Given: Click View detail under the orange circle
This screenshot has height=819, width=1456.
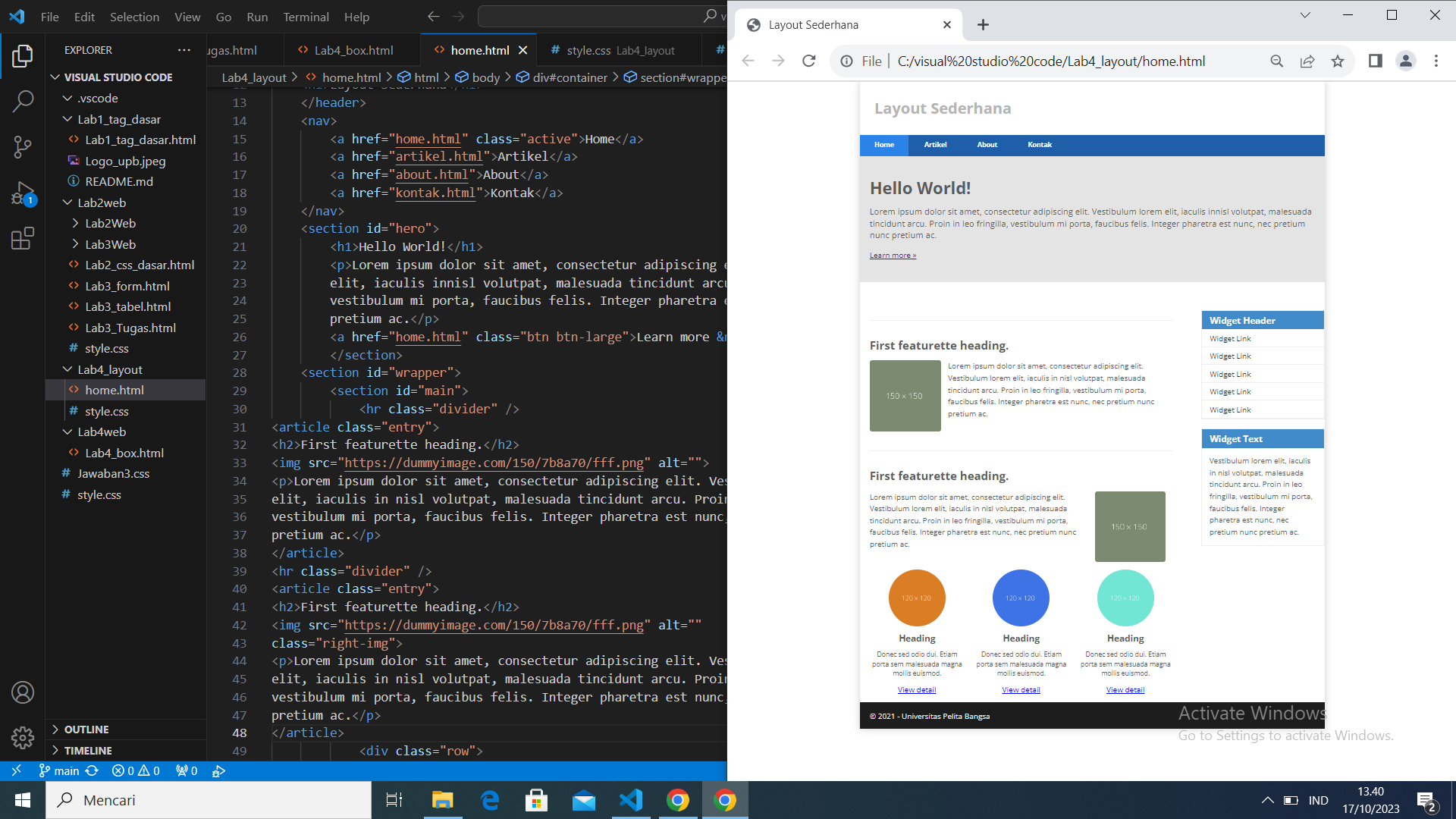Looking at the screenshot, I should click(917, 689).
